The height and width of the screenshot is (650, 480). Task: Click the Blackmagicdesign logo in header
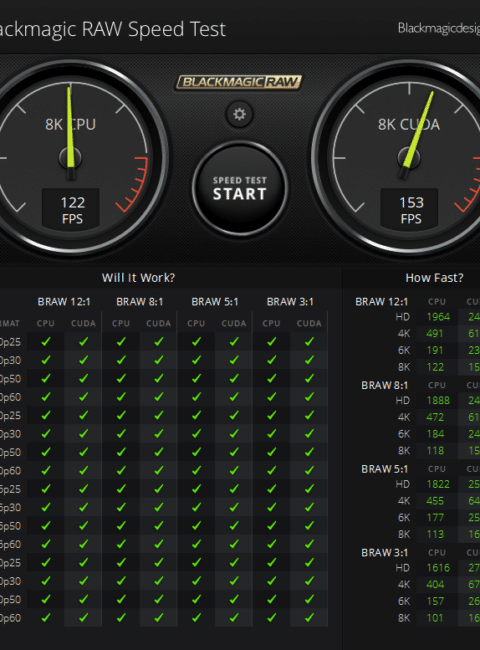coord(439,28)
